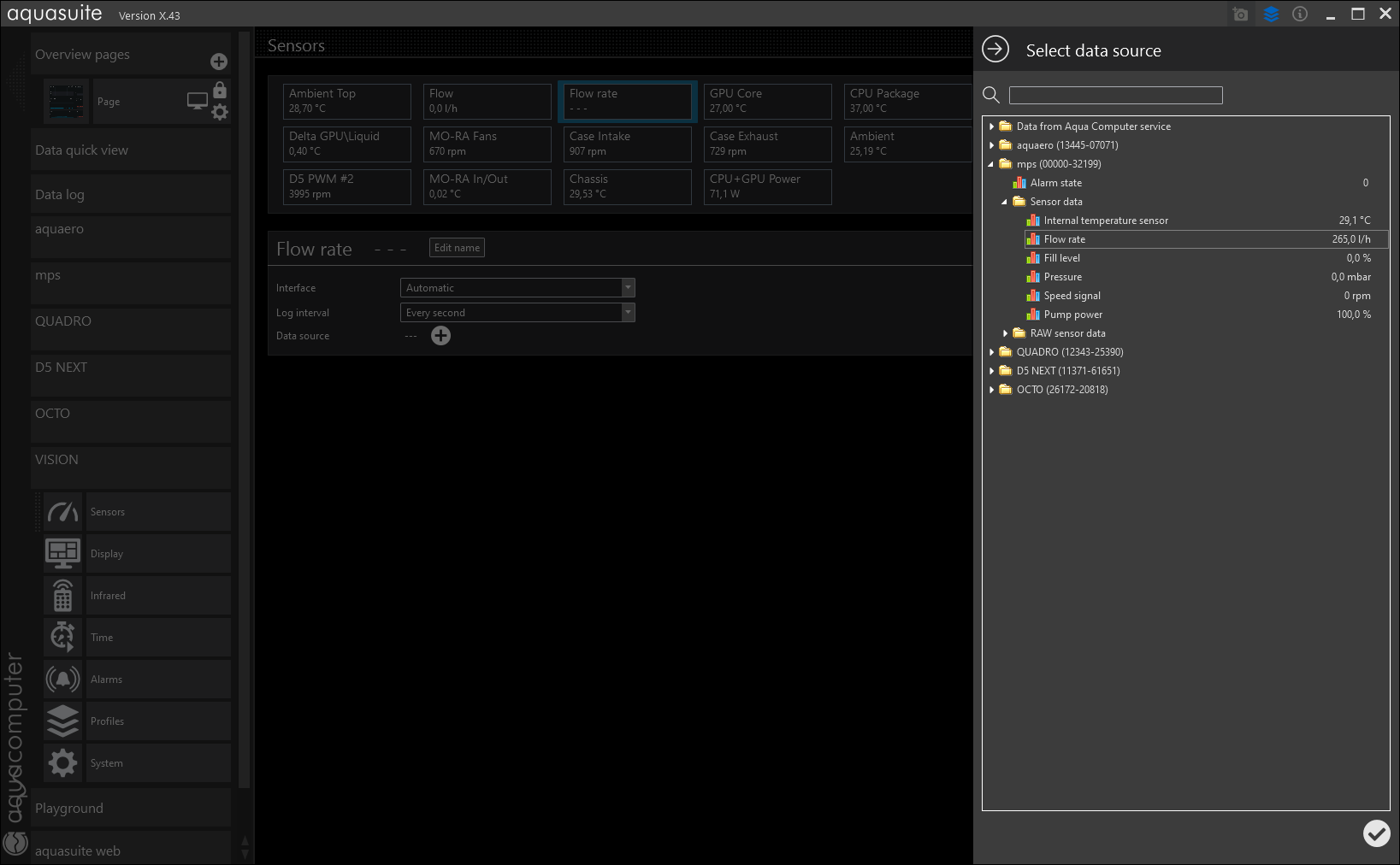The width and height of the screenshot is (1400, 865).
Task: Add data source with plus icon
Action: tap(440, 336)
